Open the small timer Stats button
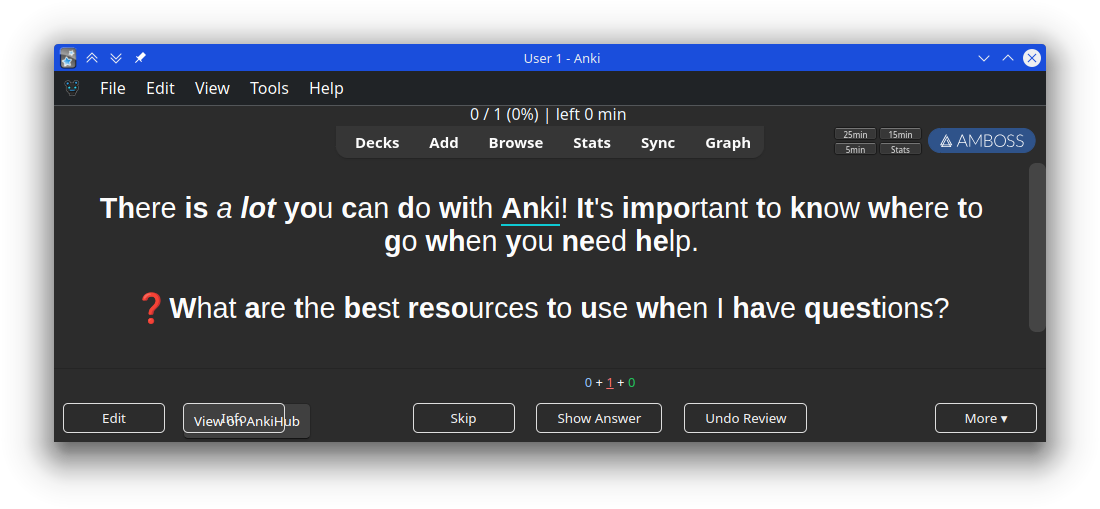The width and height of the screenshot is (1100, 509). coord(900,149)
